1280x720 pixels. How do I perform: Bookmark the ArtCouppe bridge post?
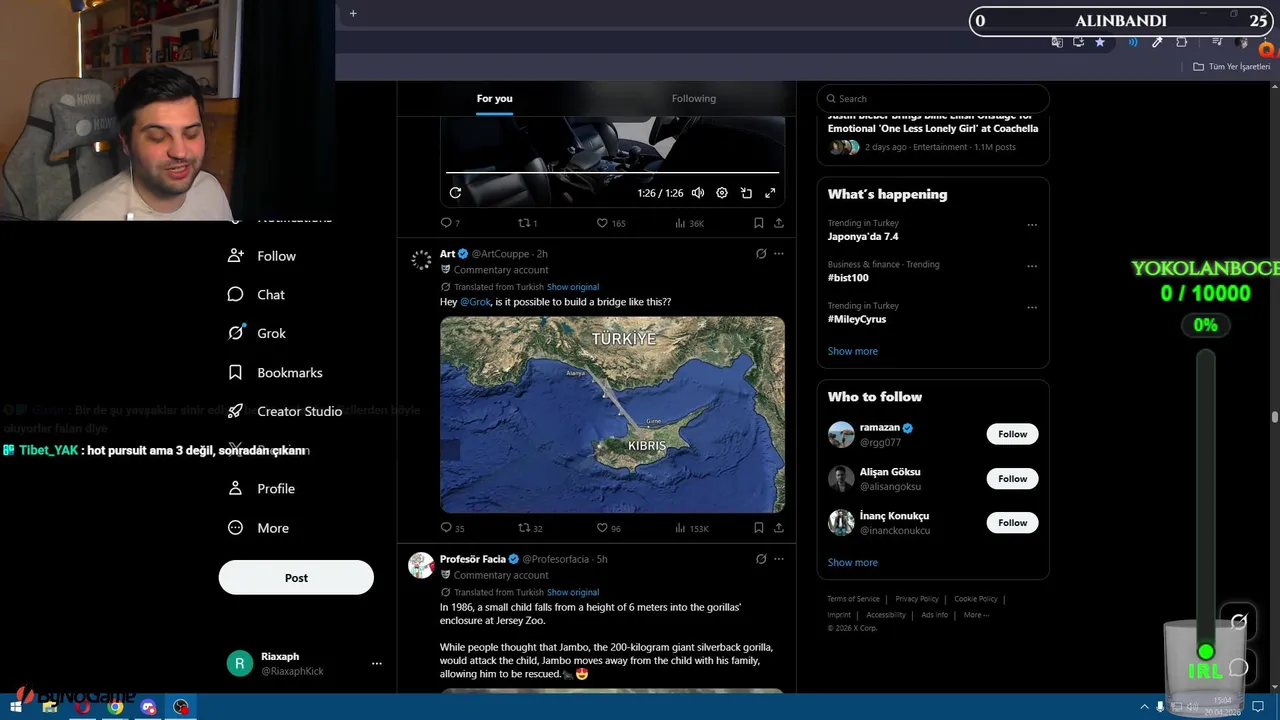coord(759,528)
